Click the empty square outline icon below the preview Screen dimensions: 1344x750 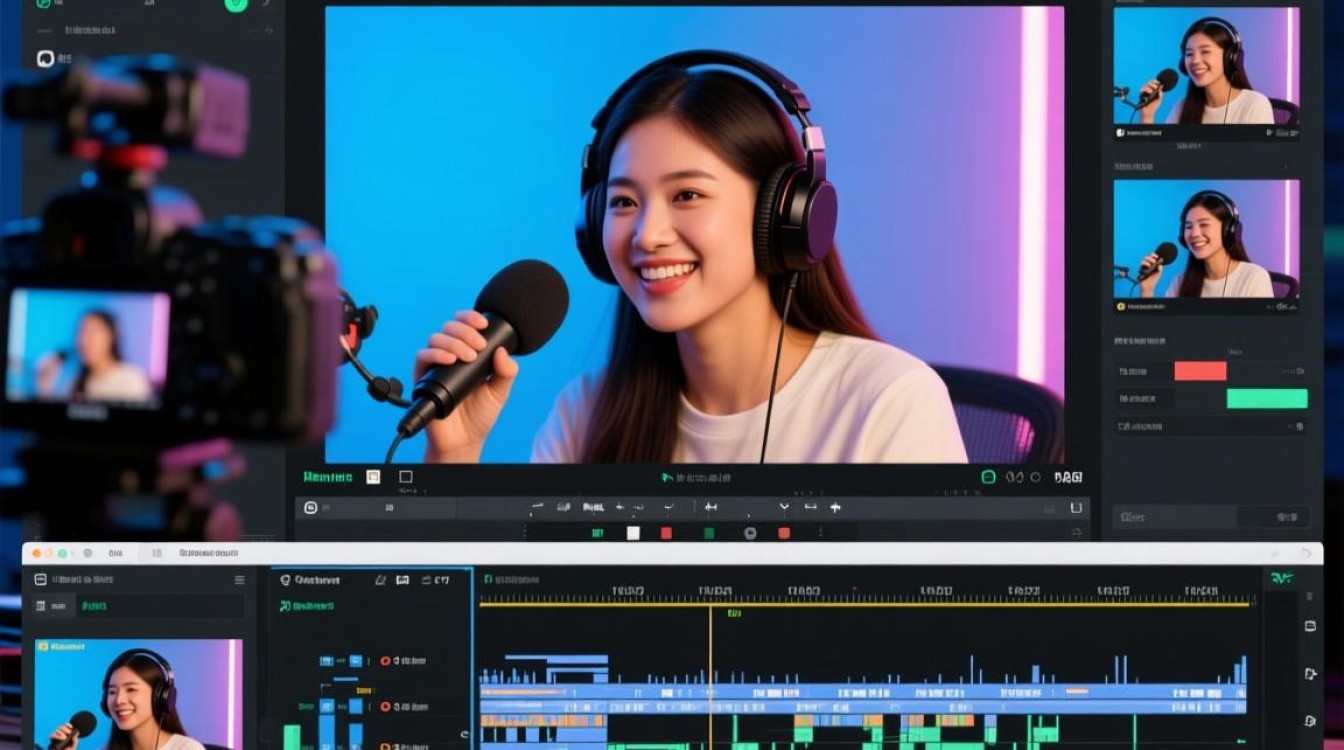click(x=405, y=477)
